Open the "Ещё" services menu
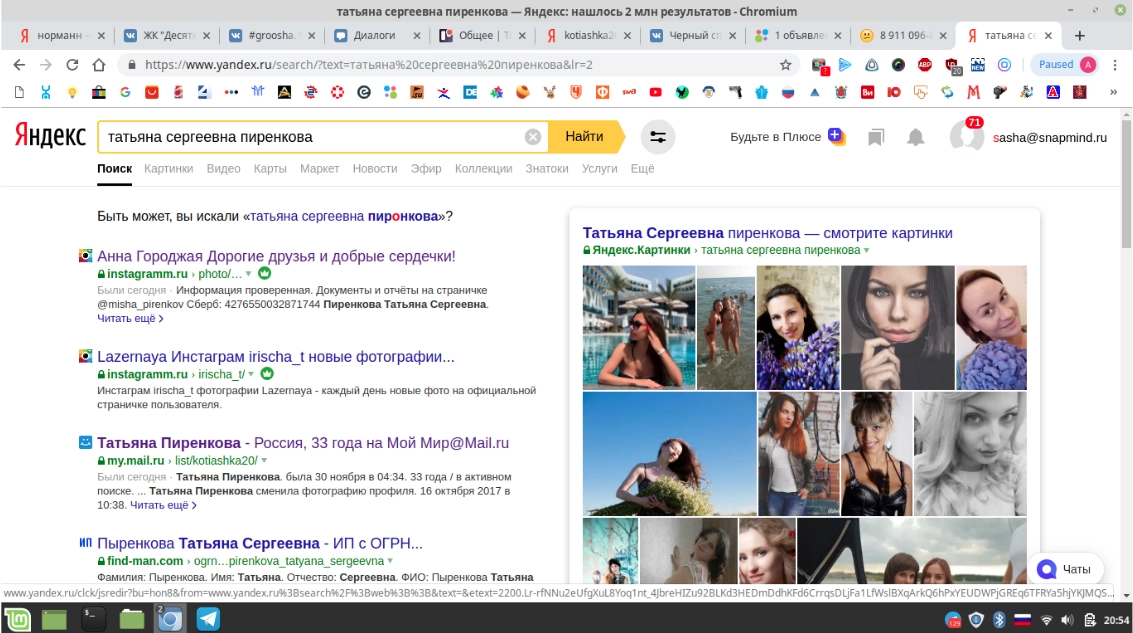Screen dimensions: 1133x633 [642, 169]
